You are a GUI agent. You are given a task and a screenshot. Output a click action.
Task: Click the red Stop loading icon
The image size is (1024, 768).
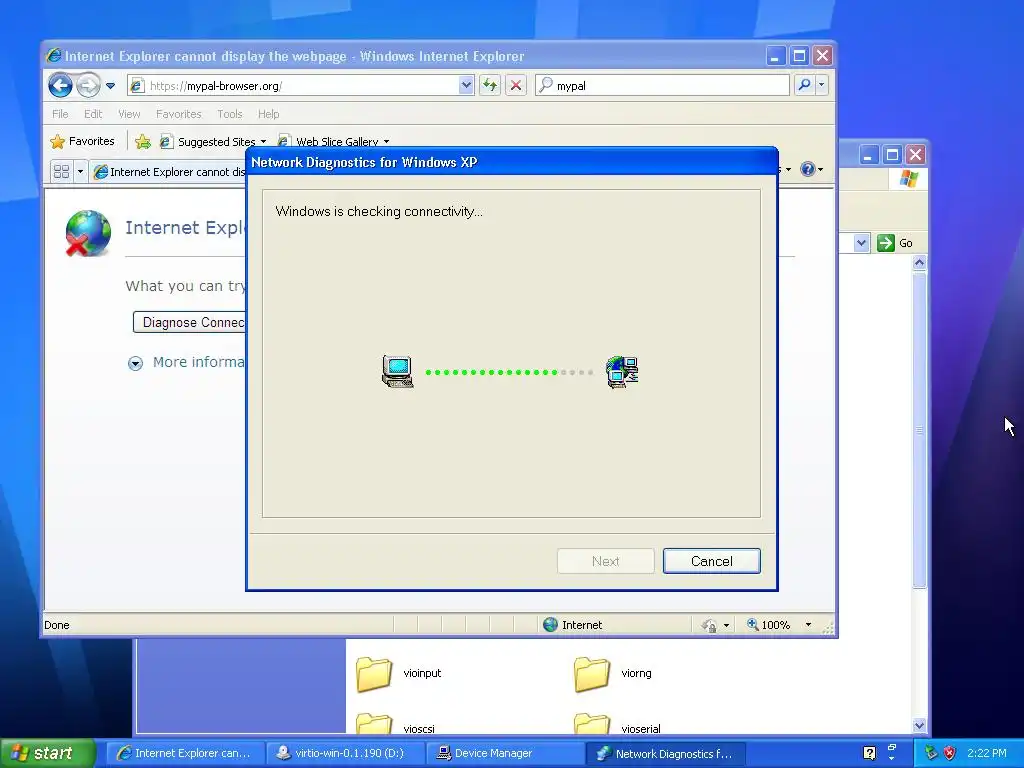click(516, 85)
